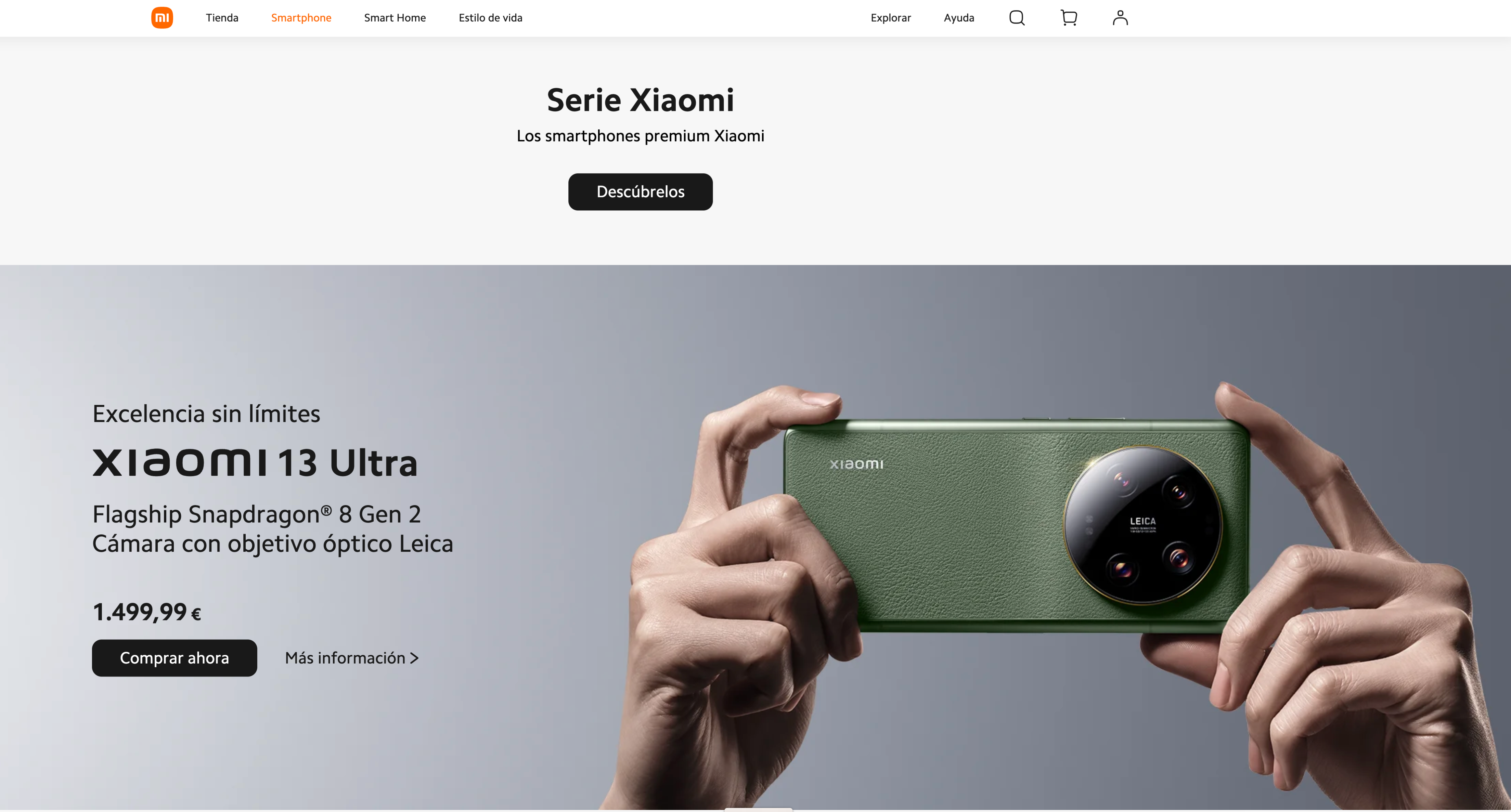Screen dimensions: 1511x812
Task: Open the user account icon
Action: 1120,17
